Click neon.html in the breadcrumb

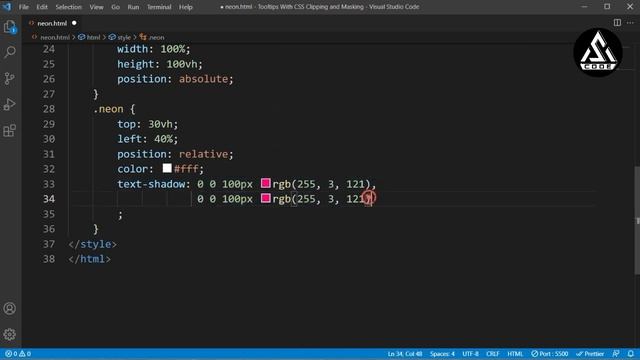tap(55, 37)
